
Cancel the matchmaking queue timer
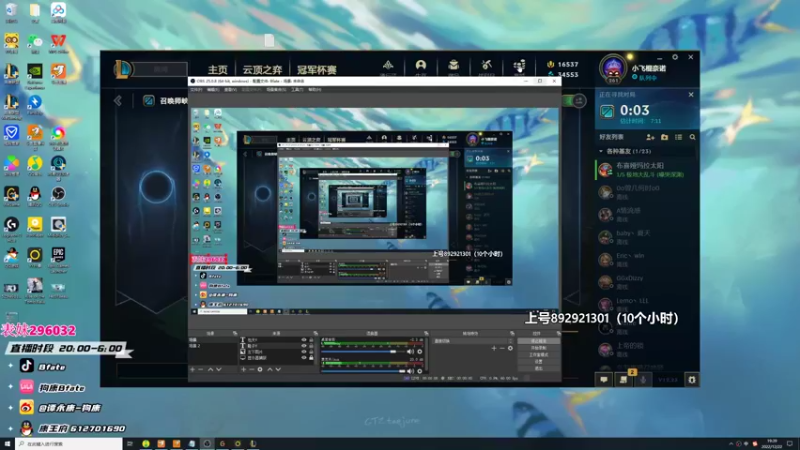pos(691,94)
